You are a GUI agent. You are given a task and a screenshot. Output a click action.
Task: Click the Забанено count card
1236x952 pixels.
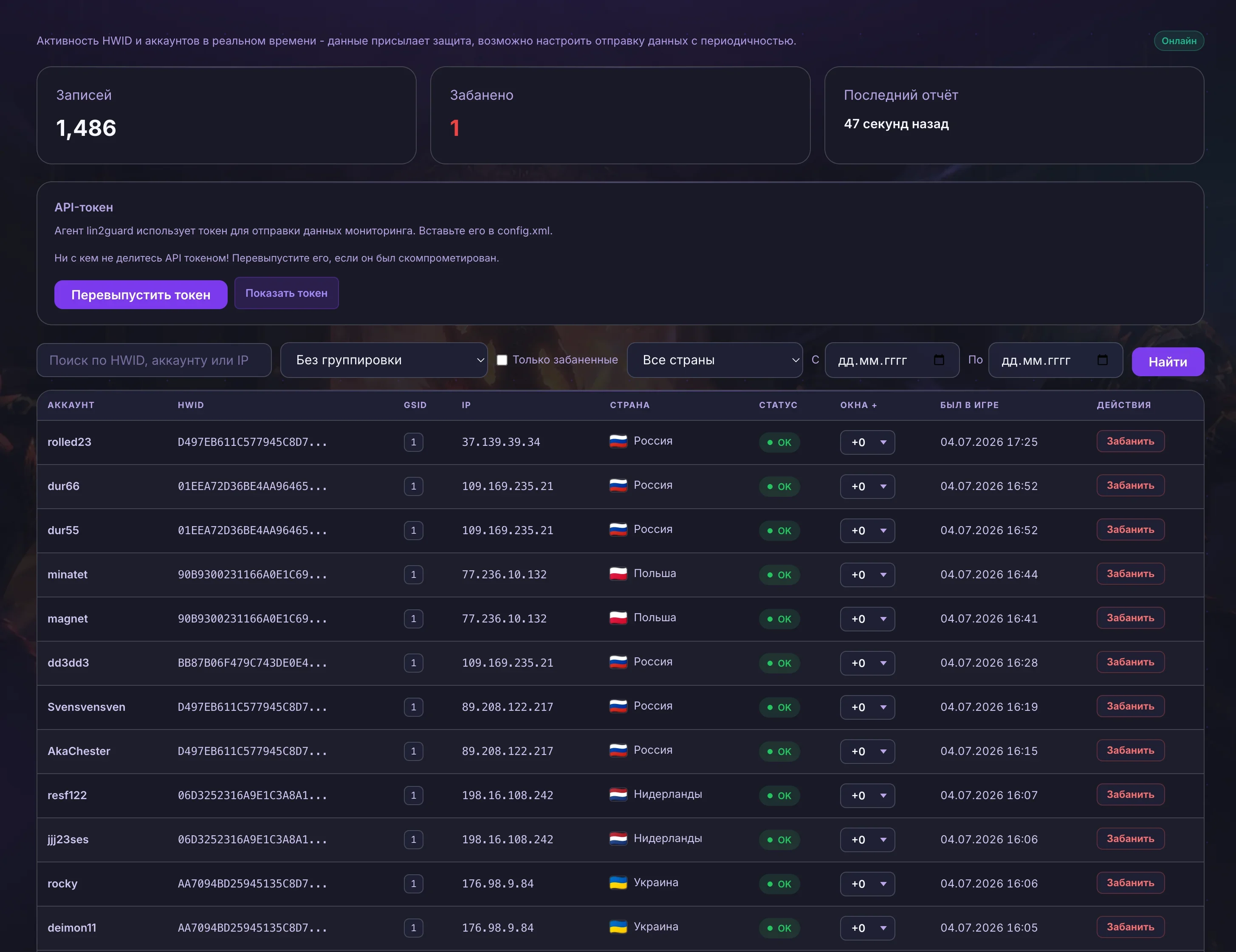[x=620, y=115]
